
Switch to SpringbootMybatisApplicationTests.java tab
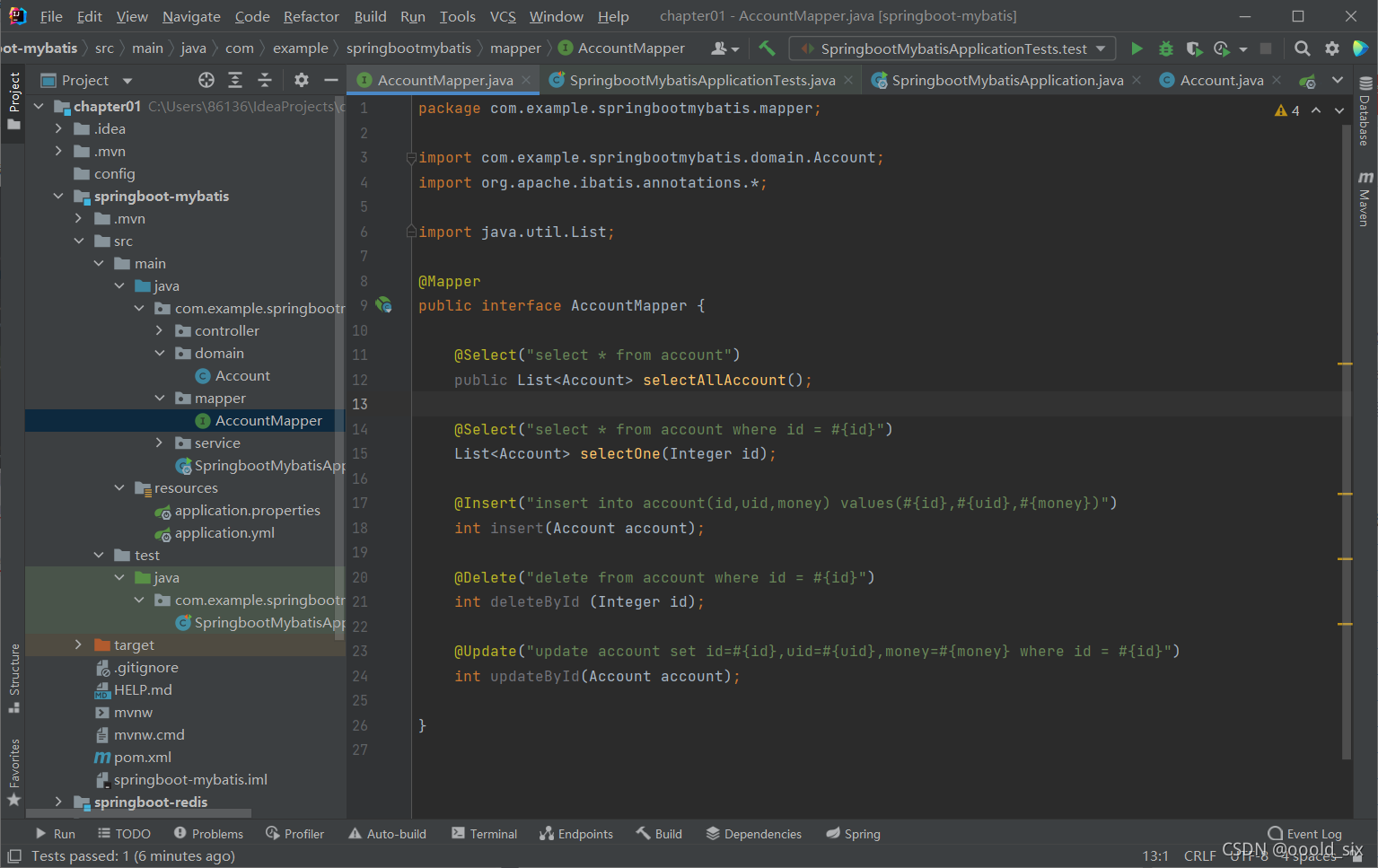[x=702, y=80]
